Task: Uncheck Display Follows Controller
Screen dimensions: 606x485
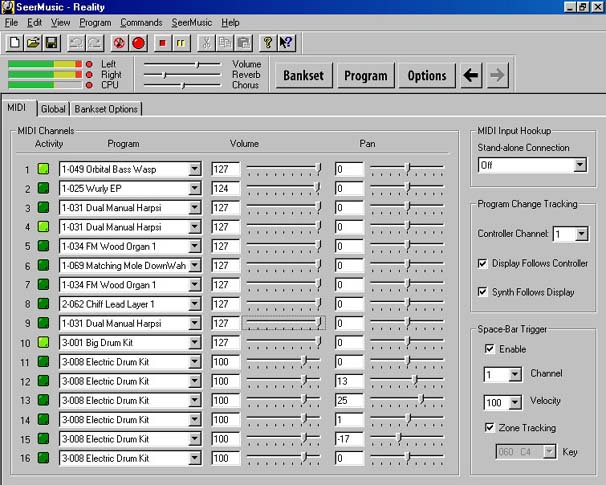Action: click(x=484, y=264)
